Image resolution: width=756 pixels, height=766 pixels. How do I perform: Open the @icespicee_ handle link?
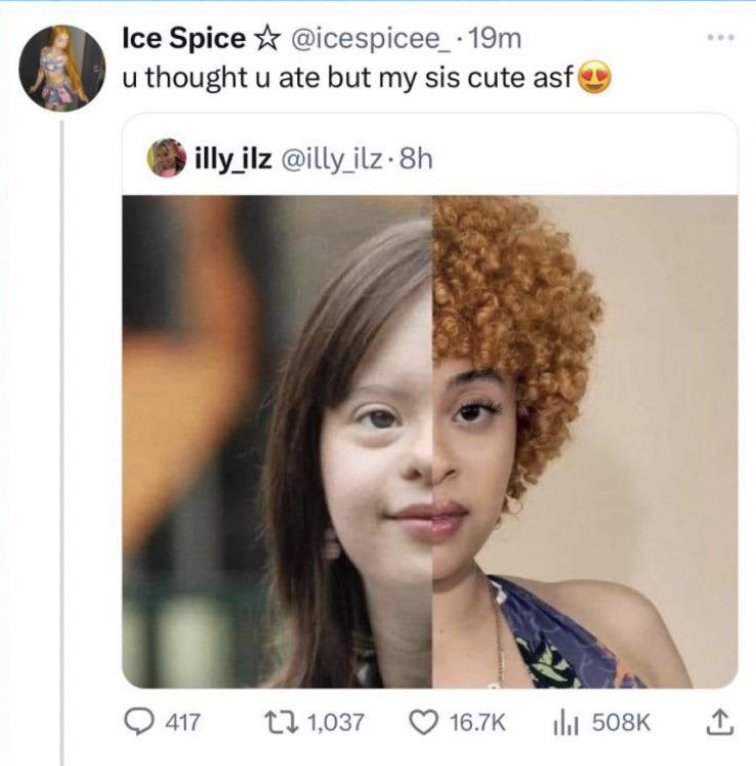pyautogui.click(x=369, y=40)
